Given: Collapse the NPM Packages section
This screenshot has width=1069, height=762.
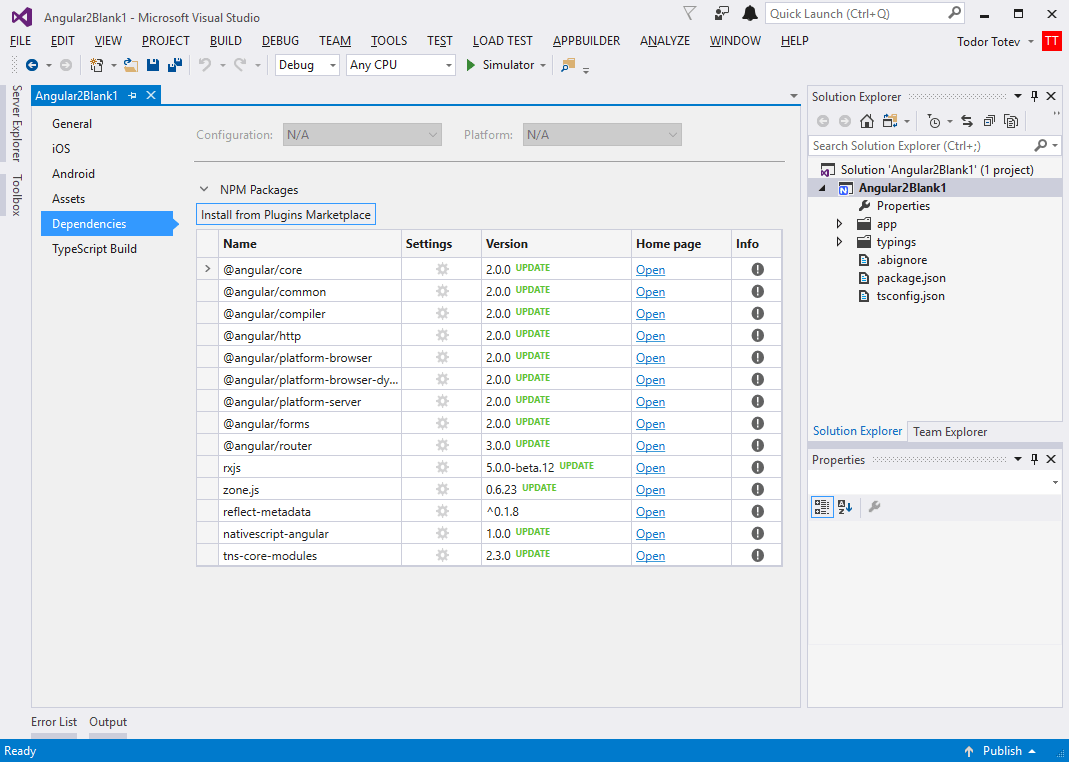Looking at the screenshot, I should (204, 189).
